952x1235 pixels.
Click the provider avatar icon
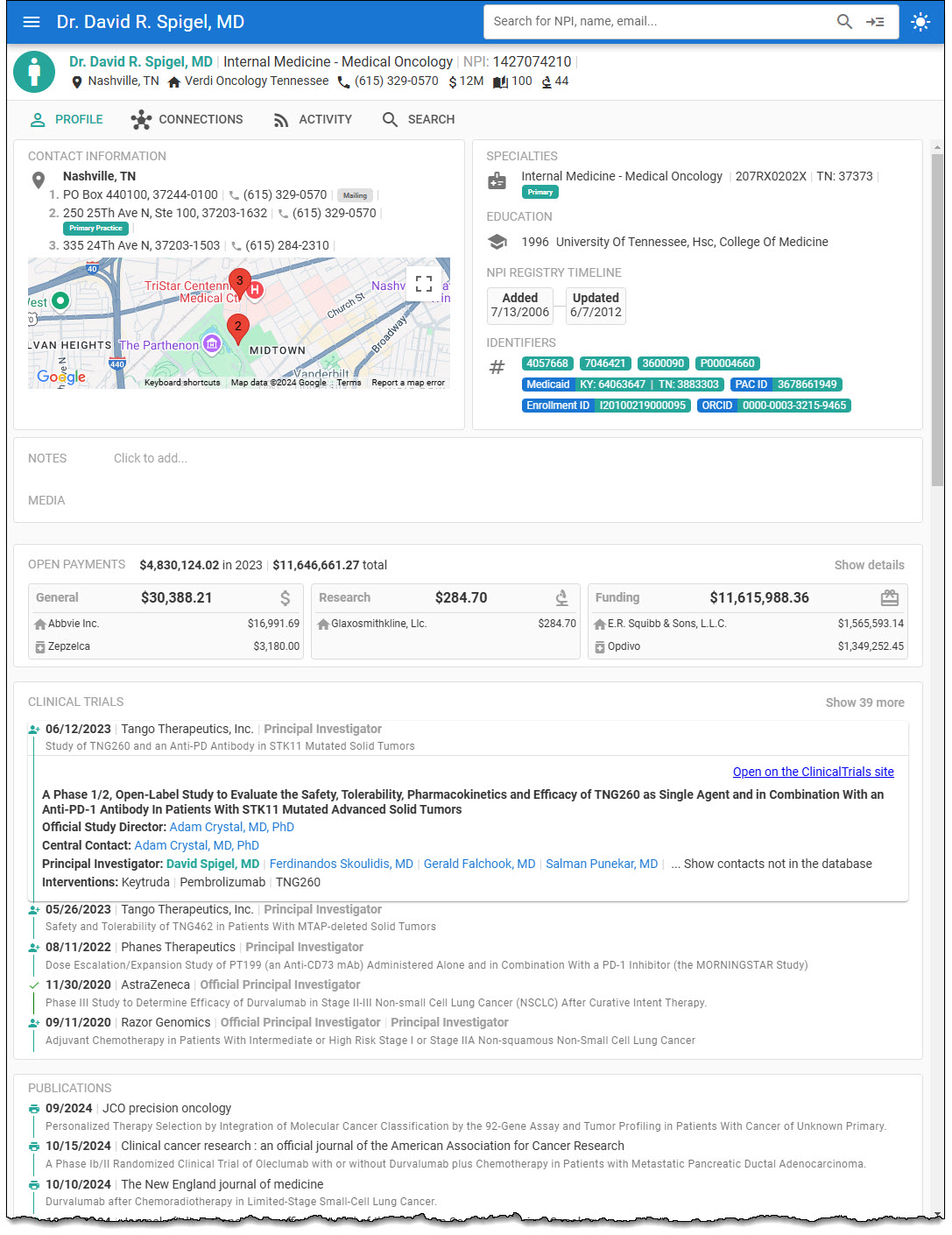(35, 71)
